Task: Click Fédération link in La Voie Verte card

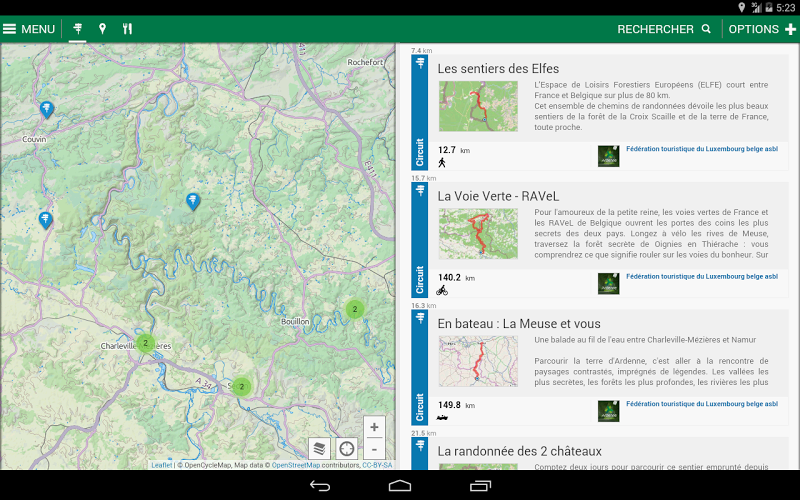Action: point(702,277)
